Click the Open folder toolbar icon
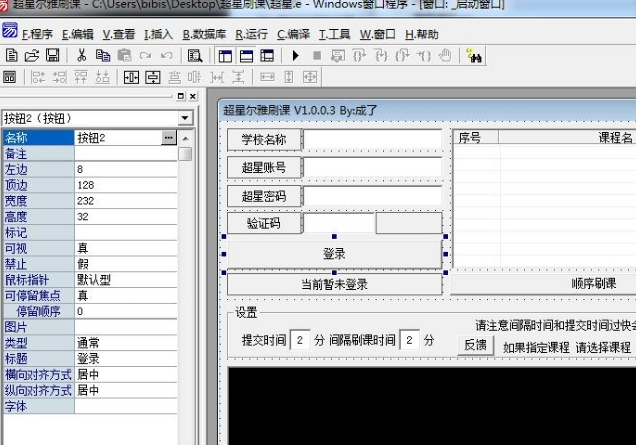Image resolution: width=636 pixels, height=445 pixels. click(32, 55)
